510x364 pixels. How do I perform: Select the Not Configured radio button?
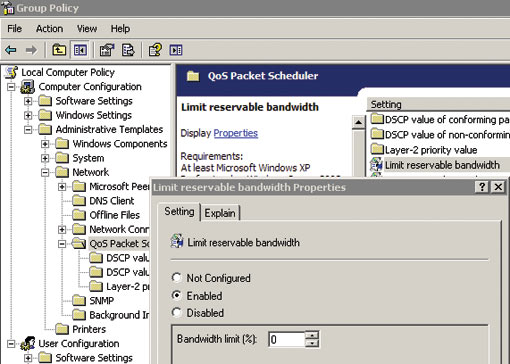click(176, 278)
